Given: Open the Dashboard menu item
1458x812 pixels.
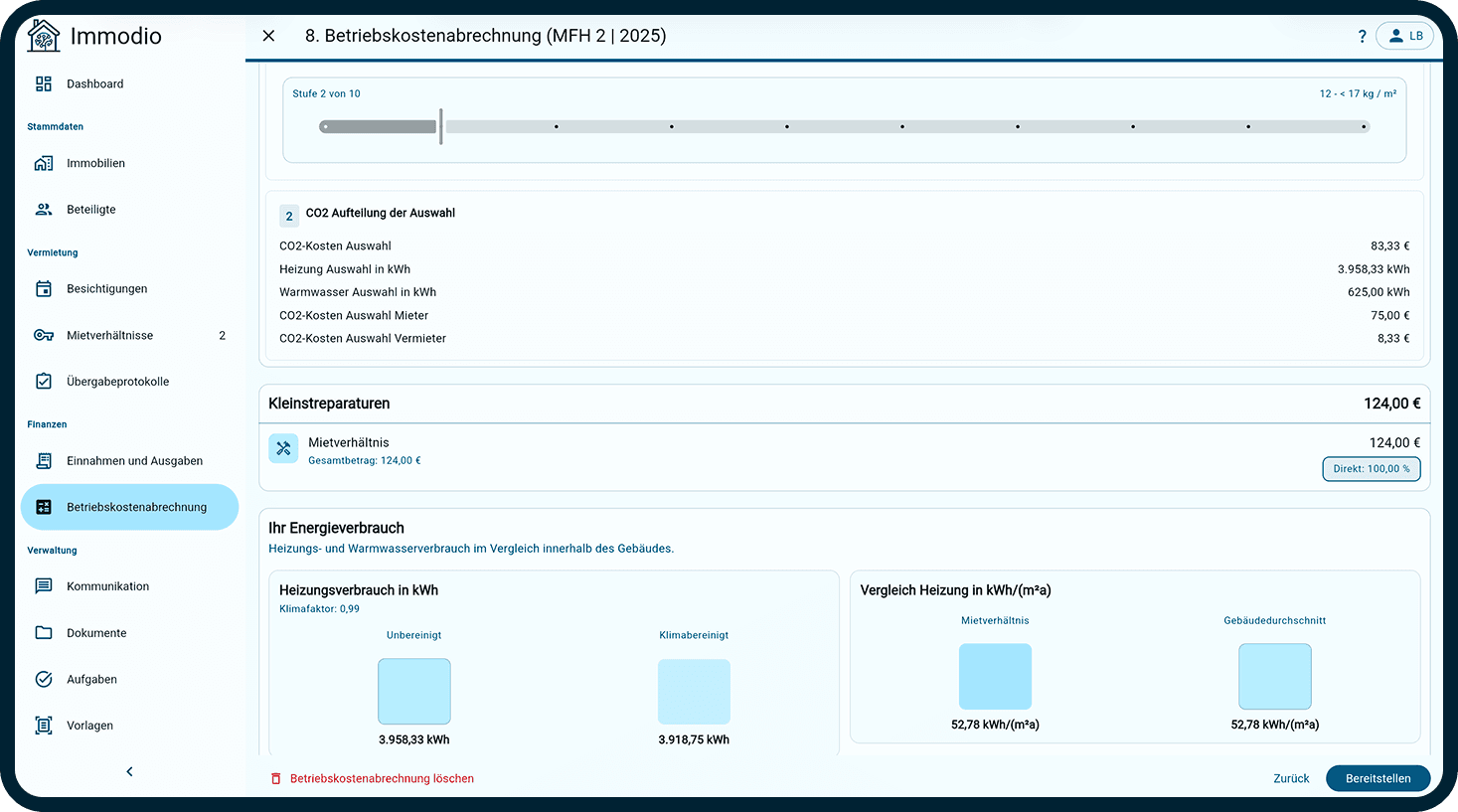Looking at the screenshot, I should pos(129,83).
